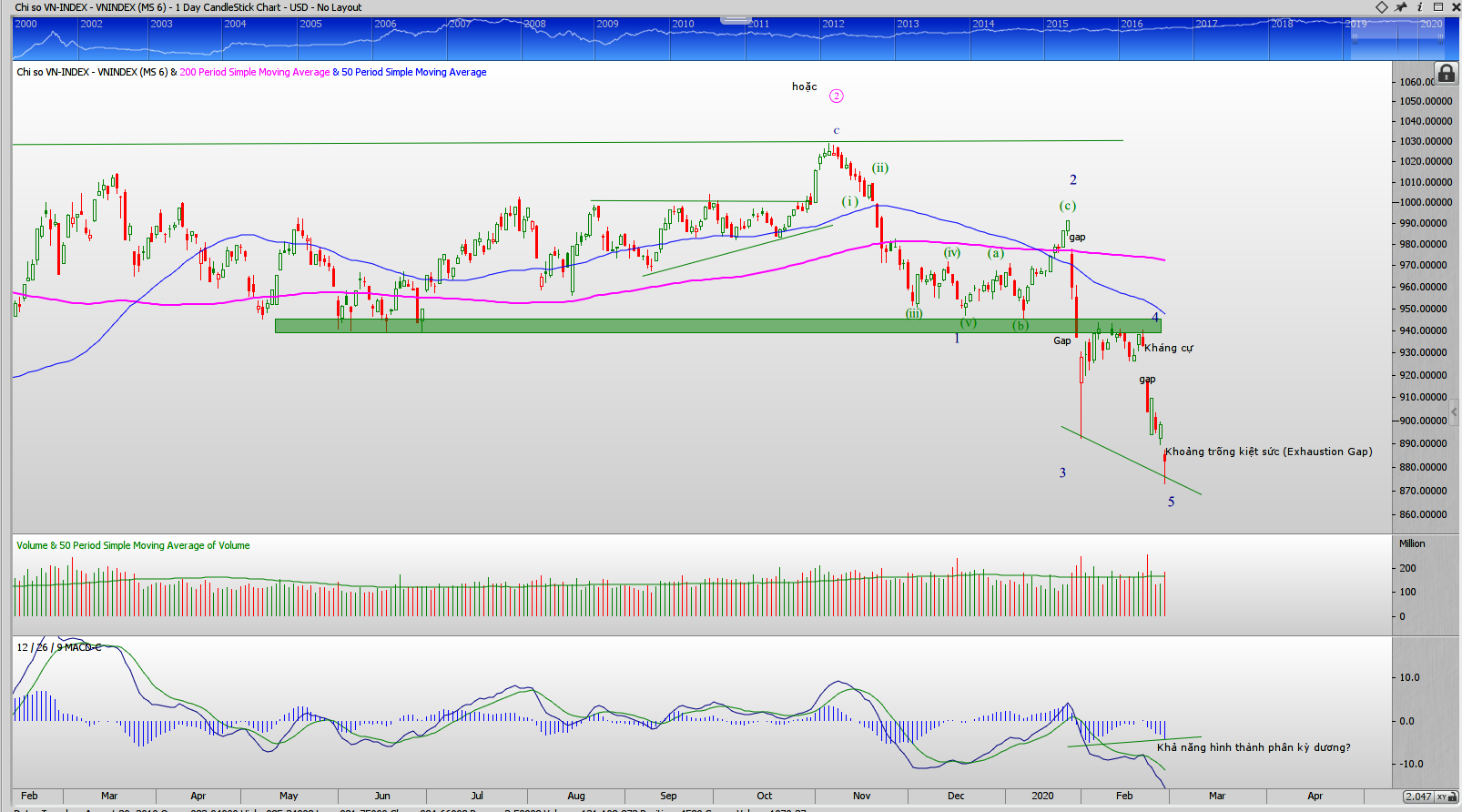Open chart info with the 'i' icon
This screenshot has height=812, width=1462.
pos(1419,7)
